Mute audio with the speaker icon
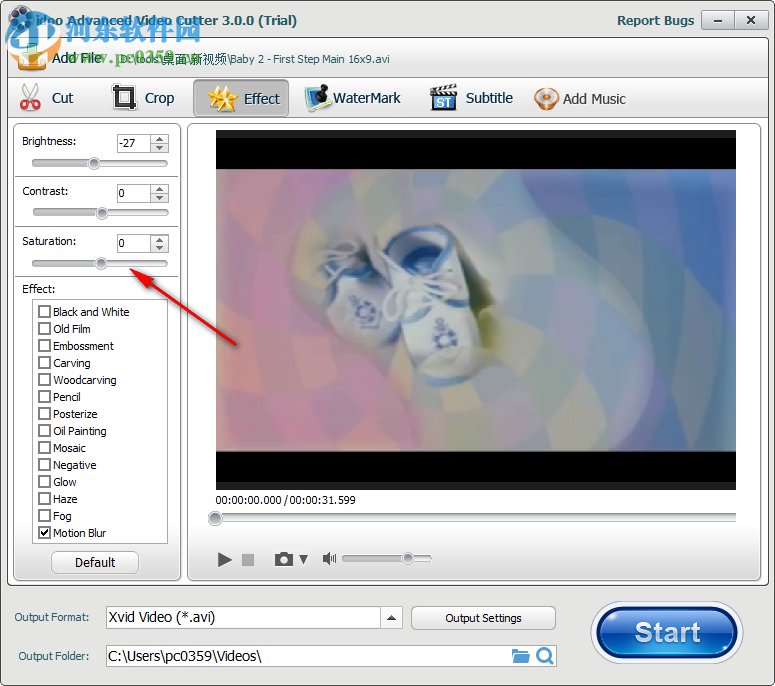This screenshot has height=686, width=775. 329,558
